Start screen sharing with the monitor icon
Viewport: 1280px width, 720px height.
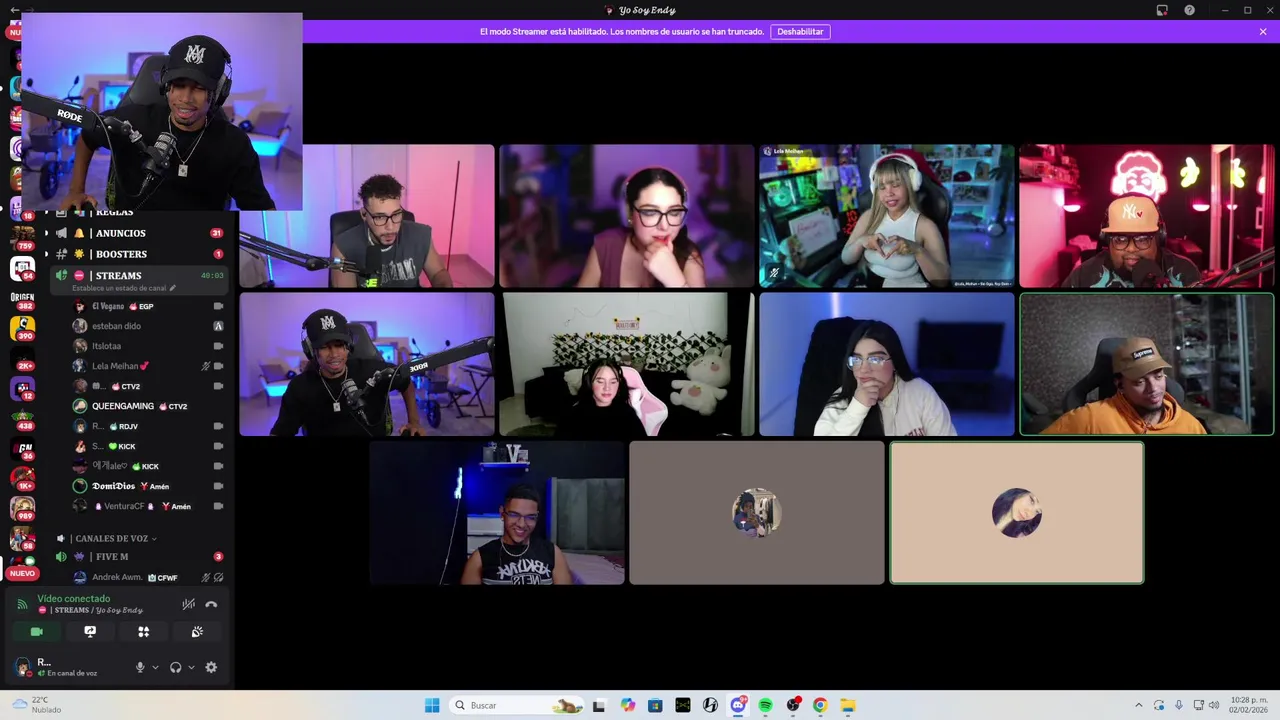click(x=90, y=632)
